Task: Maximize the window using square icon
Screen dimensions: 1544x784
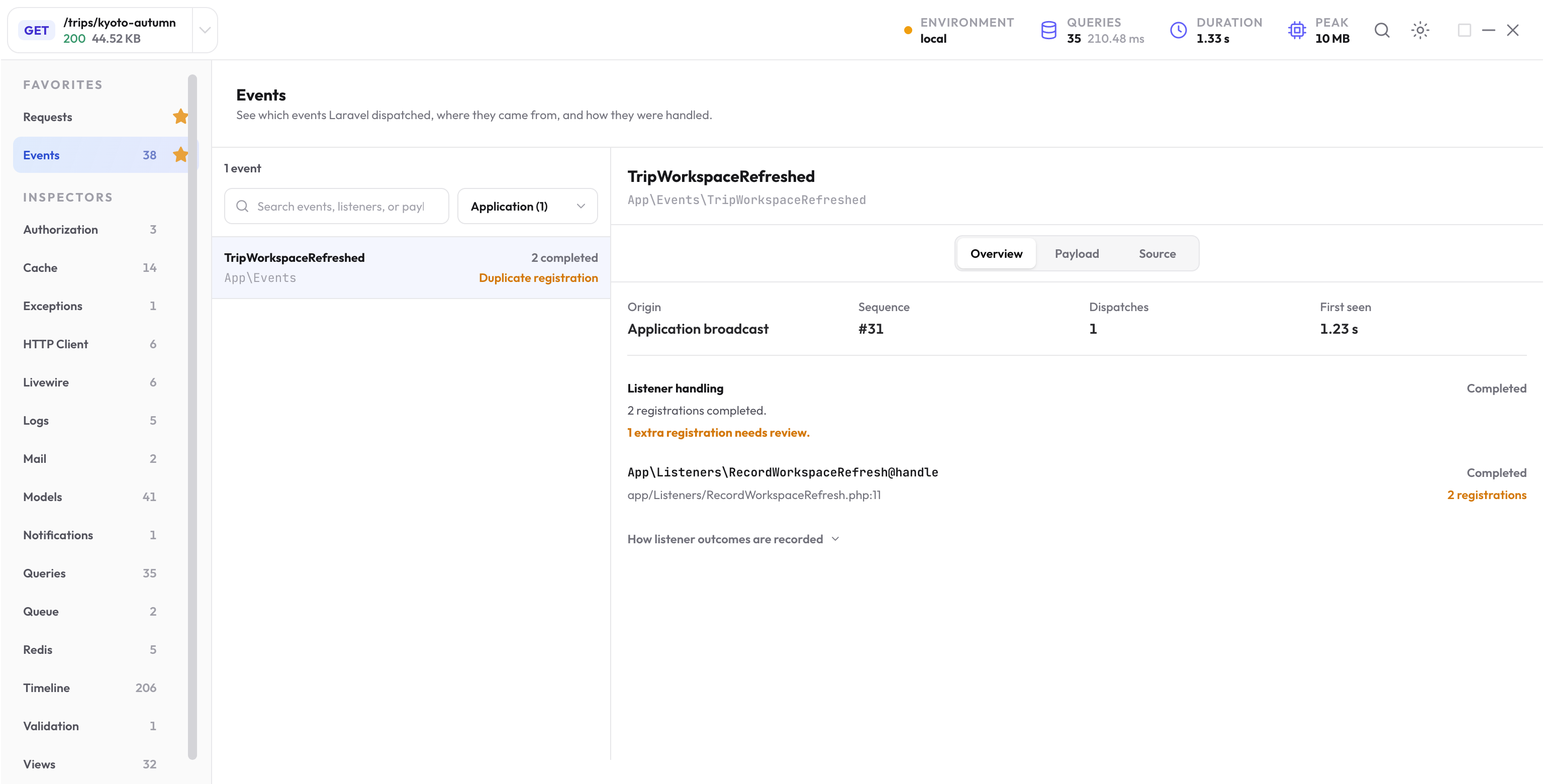Action: 1464,30
